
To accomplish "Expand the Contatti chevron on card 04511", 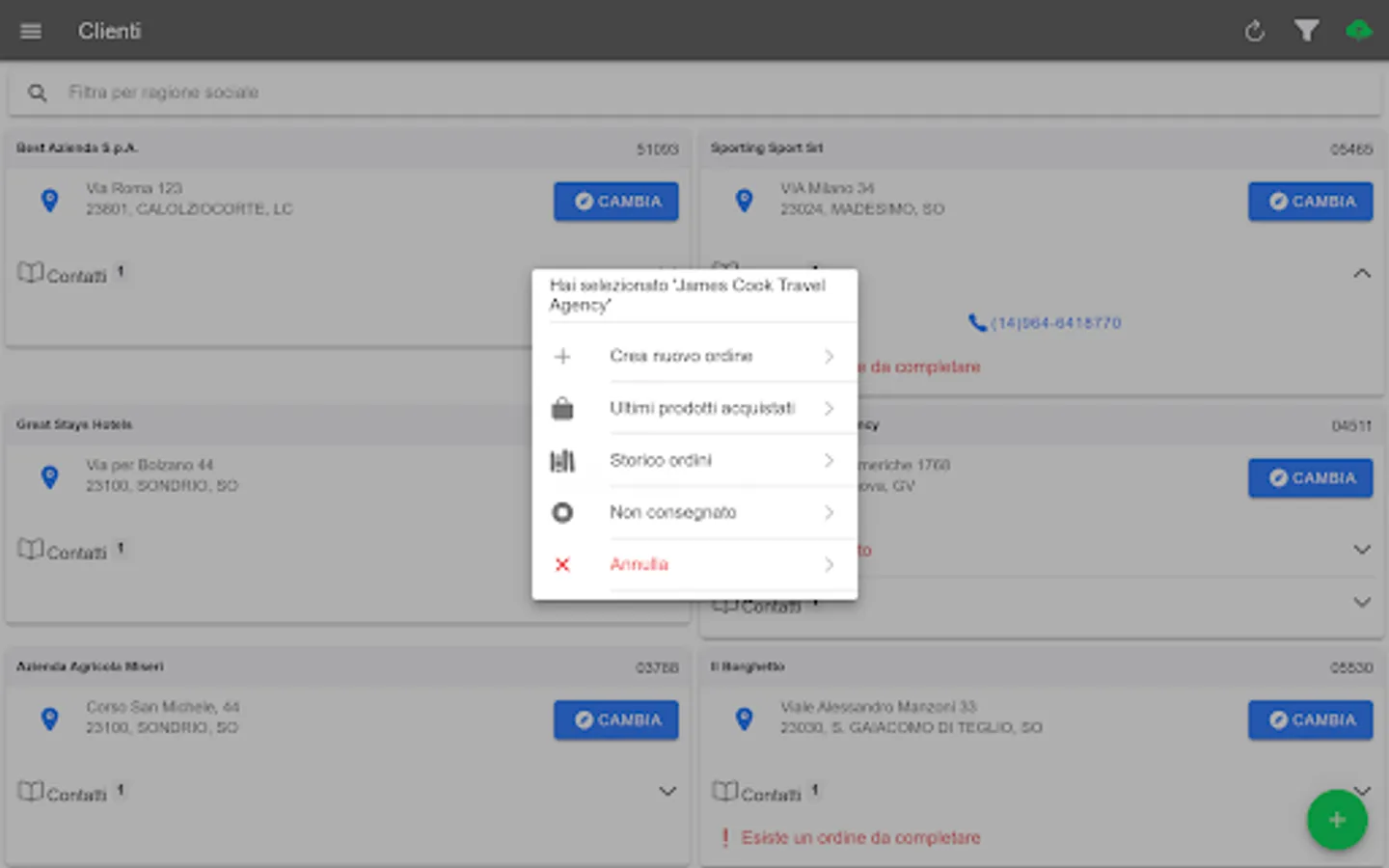I will [1361, 603].
